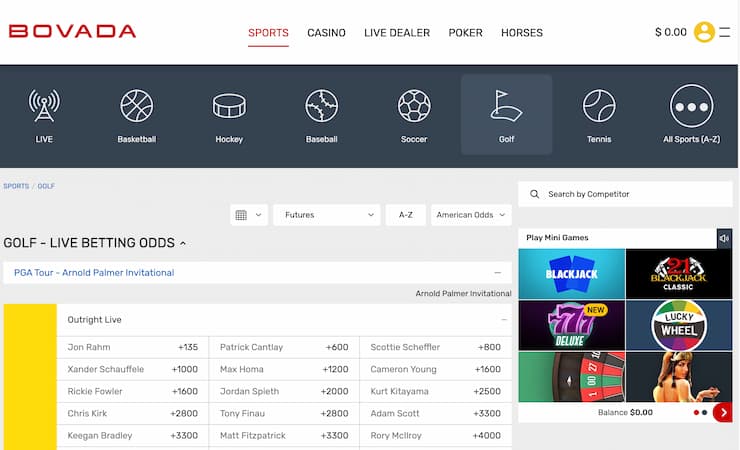Open the 777 Deluxe mini game

[572, 325]
